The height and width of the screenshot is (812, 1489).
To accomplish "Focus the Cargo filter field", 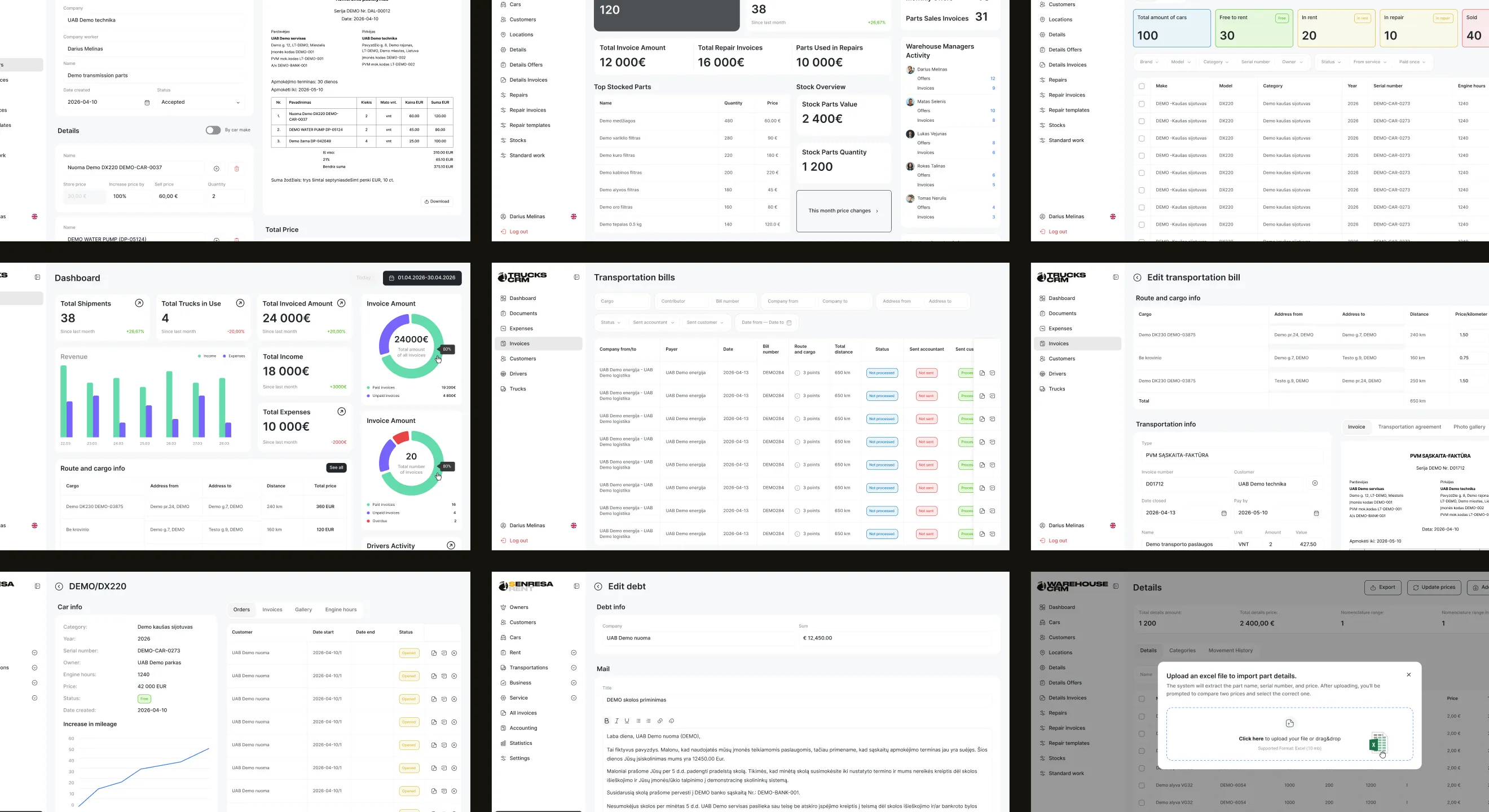I will [623, 301].
